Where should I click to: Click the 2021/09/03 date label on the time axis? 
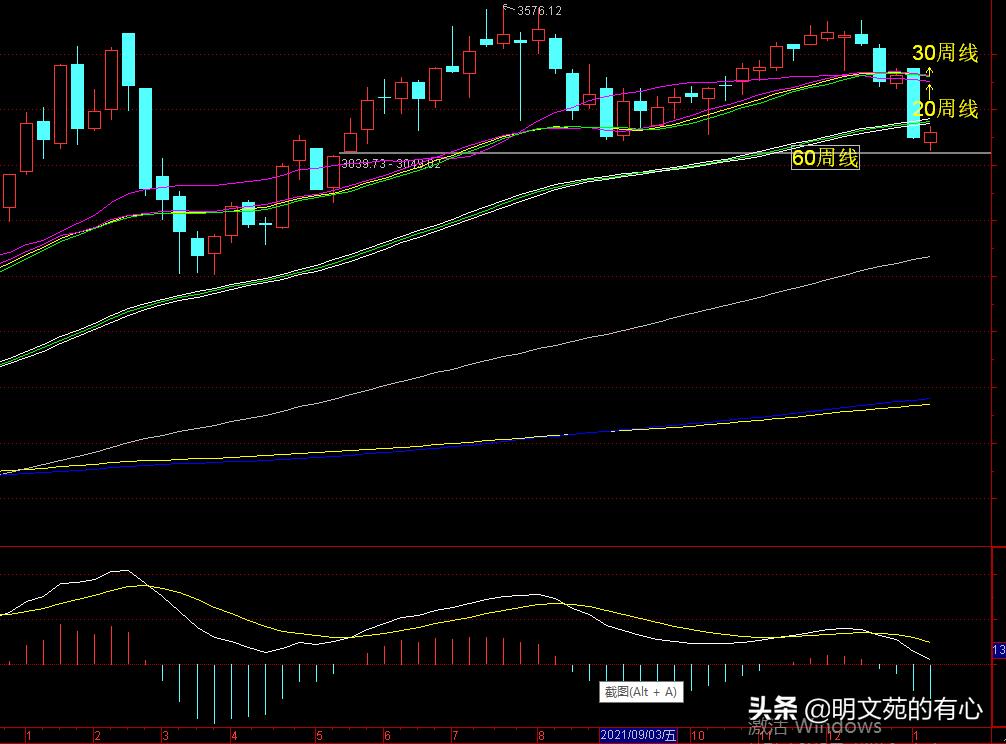point(638,735)
